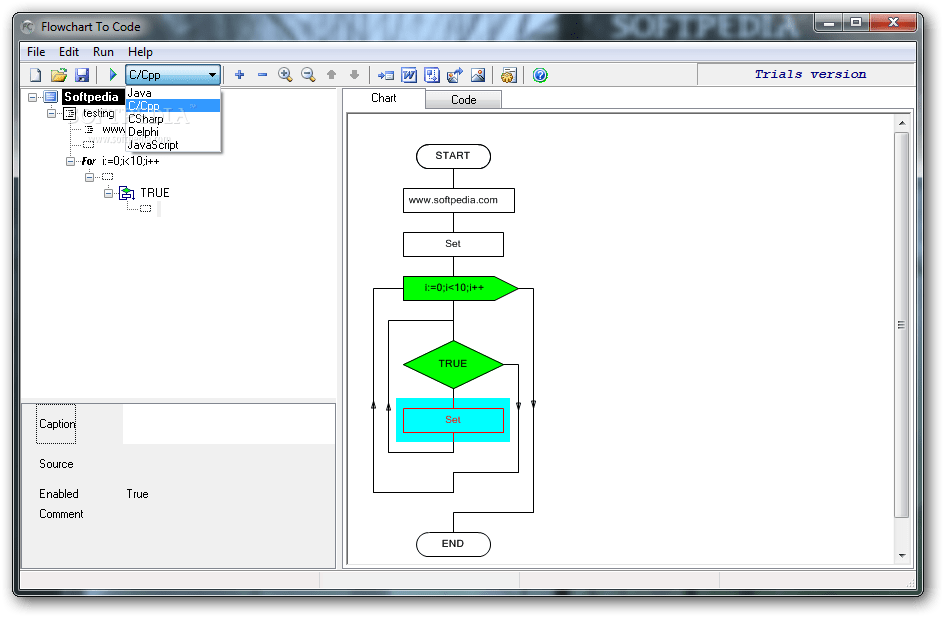Open the Run menu

click(103, 52)
